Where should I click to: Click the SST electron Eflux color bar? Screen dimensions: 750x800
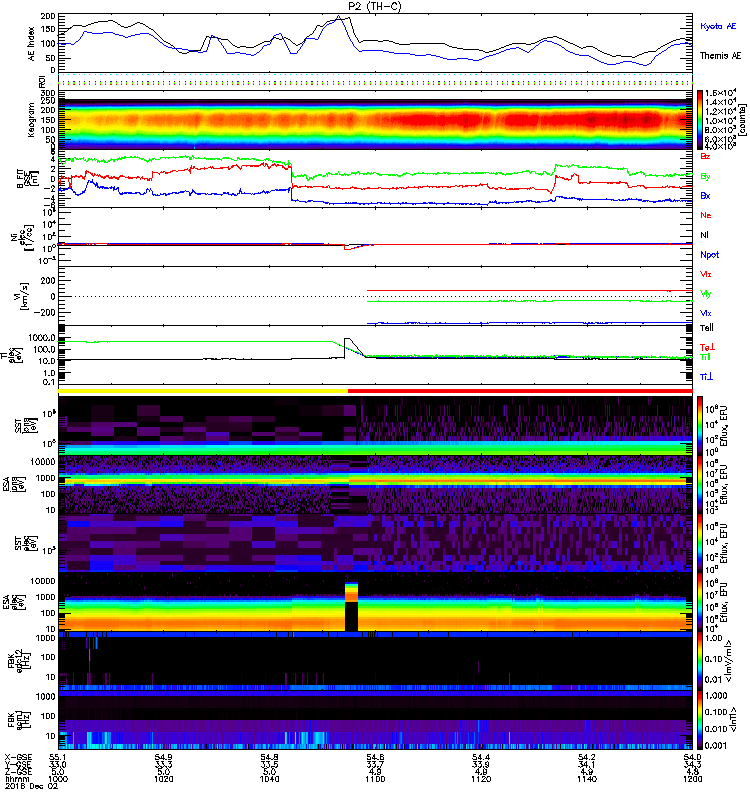coord(700,542)
